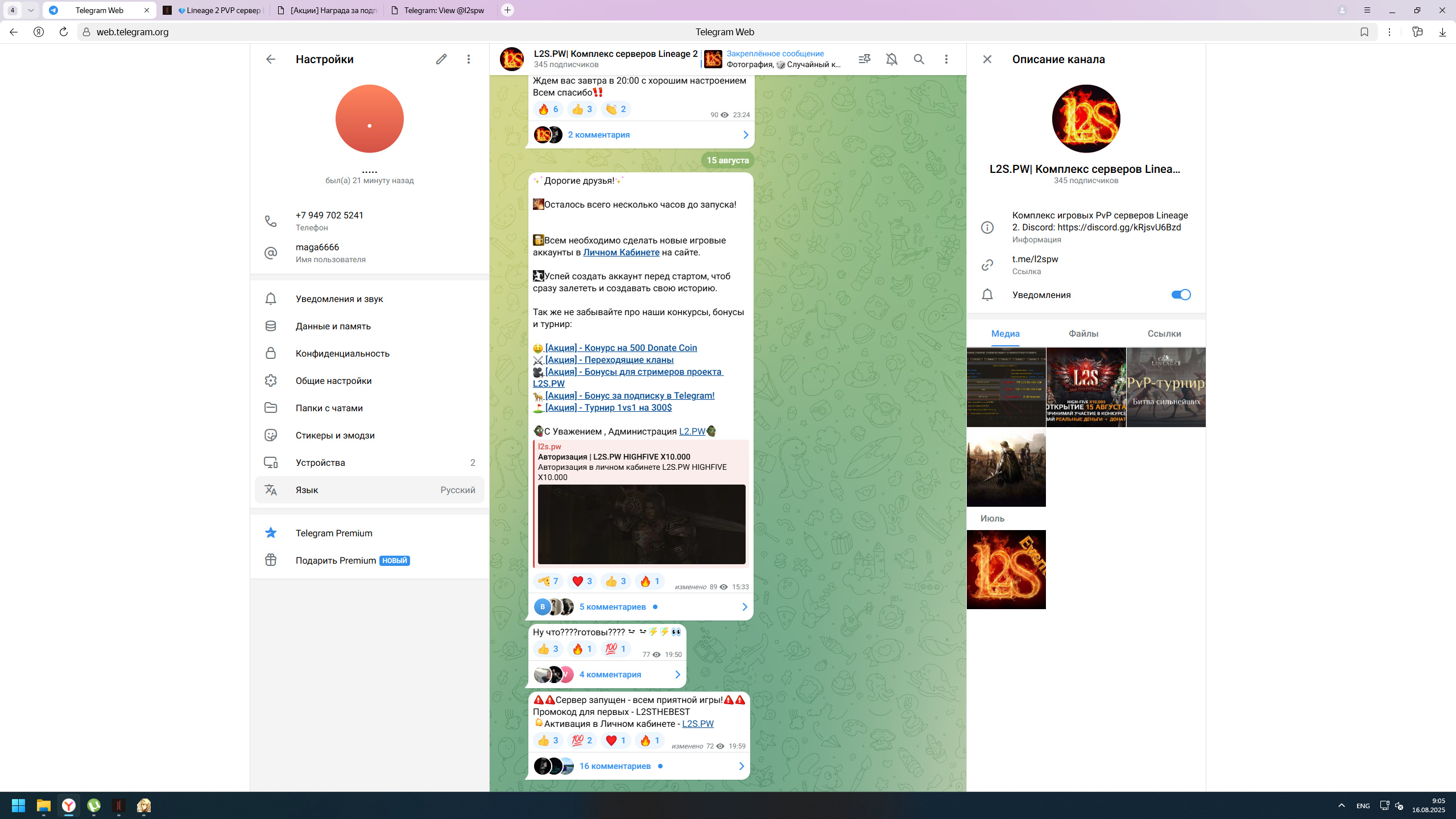Open browser downloads icon
The image size is (1456, 819).
(x=1442, y=32)
